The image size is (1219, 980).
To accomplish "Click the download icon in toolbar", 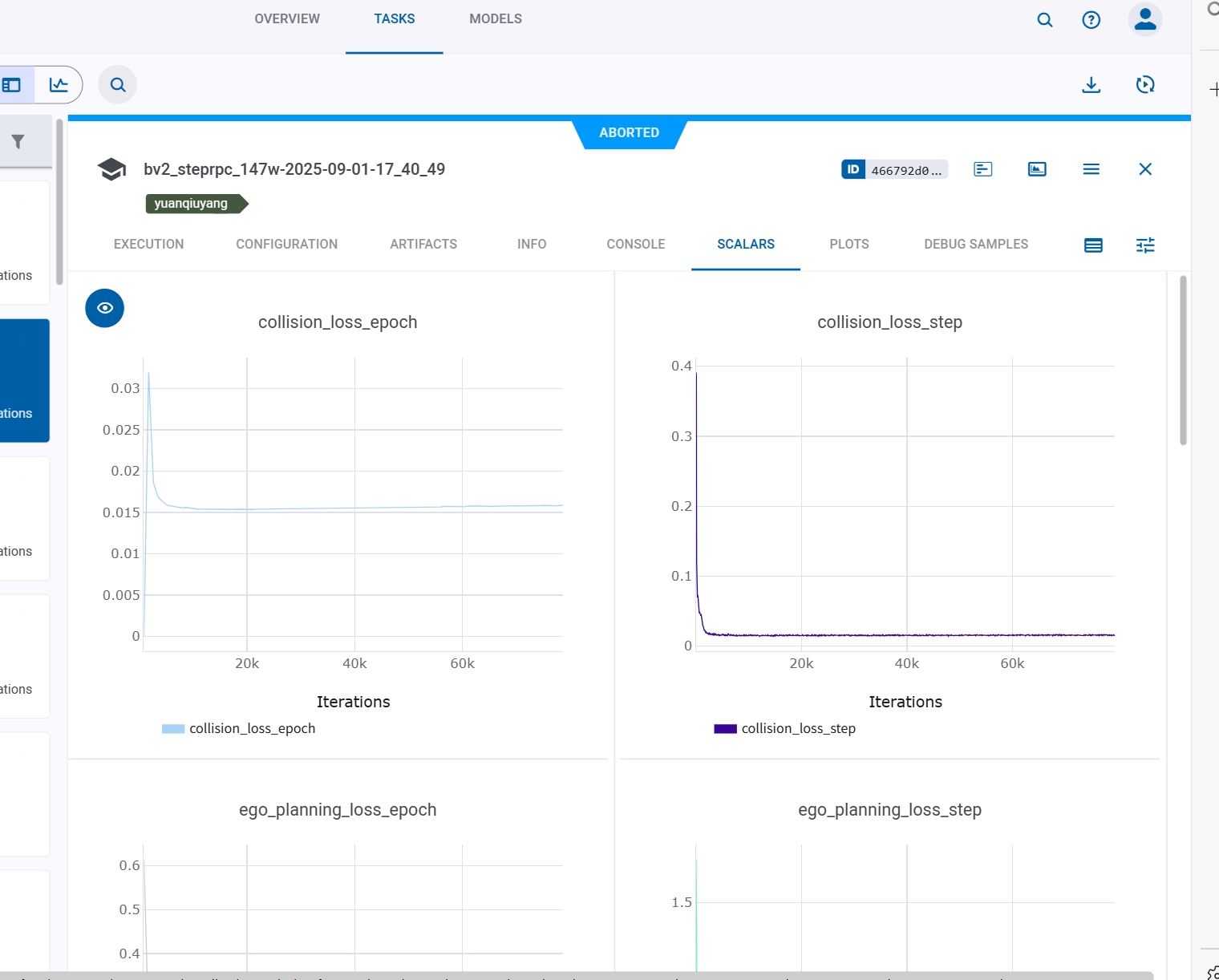I will point(1091,85).
